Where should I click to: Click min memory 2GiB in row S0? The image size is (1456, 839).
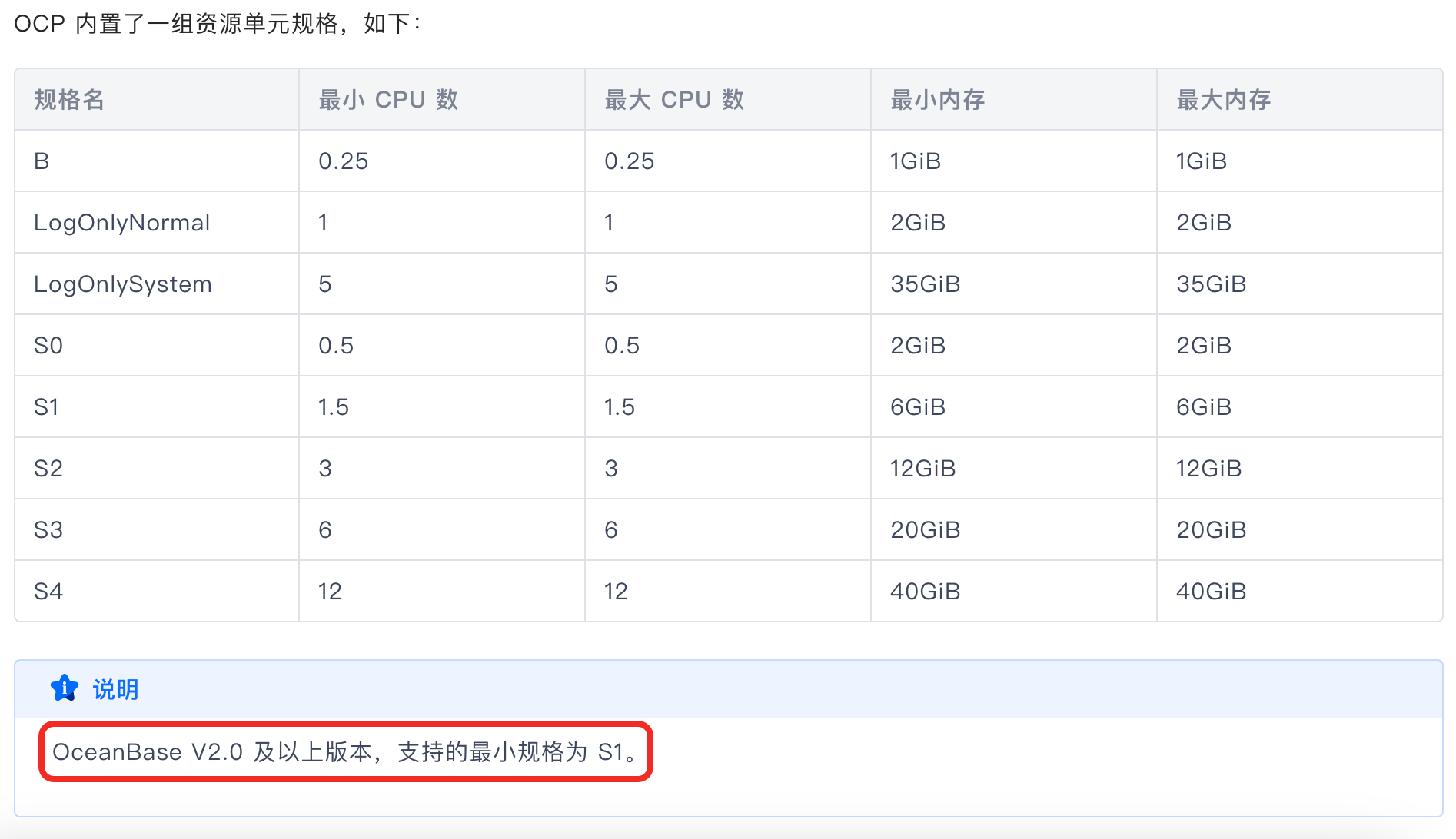pos(918,346)
